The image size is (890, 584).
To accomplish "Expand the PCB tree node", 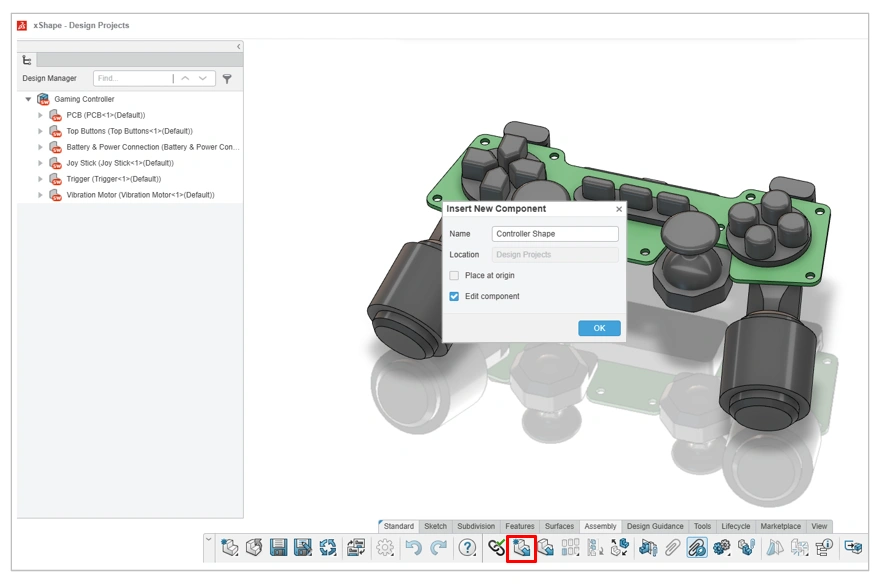I will pyautogui.click(x=40, y=115).
